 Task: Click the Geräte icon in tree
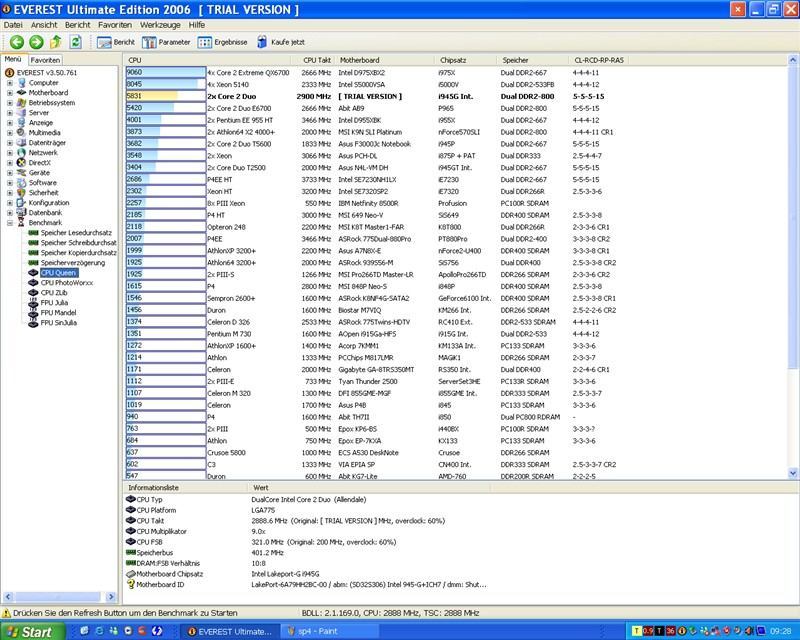pyautogui.click(x=21, y=173)
